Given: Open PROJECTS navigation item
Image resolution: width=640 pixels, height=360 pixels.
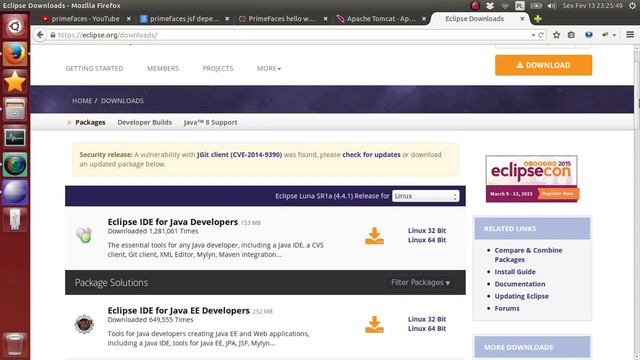Looking at the screenshot, I should [x=218, y=68].
